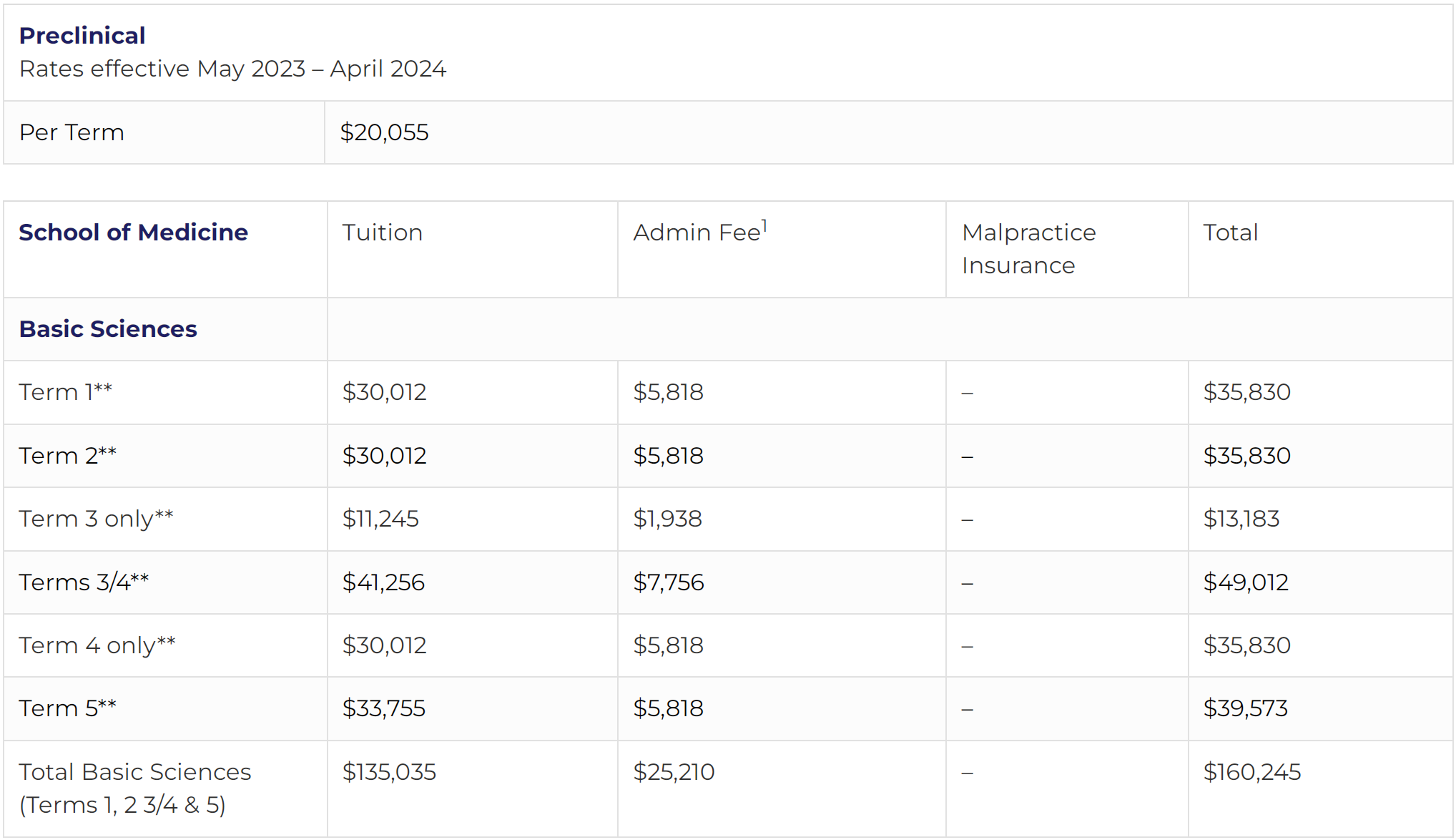Click the Basic Sciences section heading
Viewport: 1456px width, 840px height.
click(108, 329)
